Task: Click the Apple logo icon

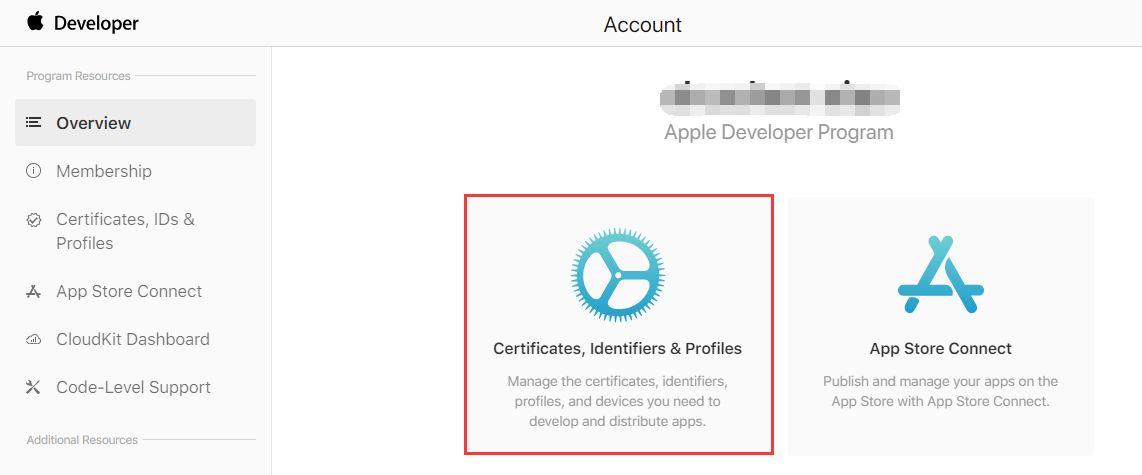Action: tap(36, 21)
